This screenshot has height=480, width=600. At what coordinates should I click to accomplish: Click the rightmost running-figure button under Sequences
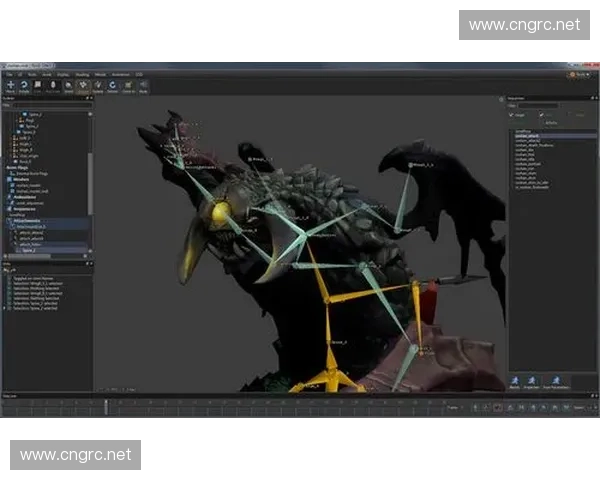(556, 382)
